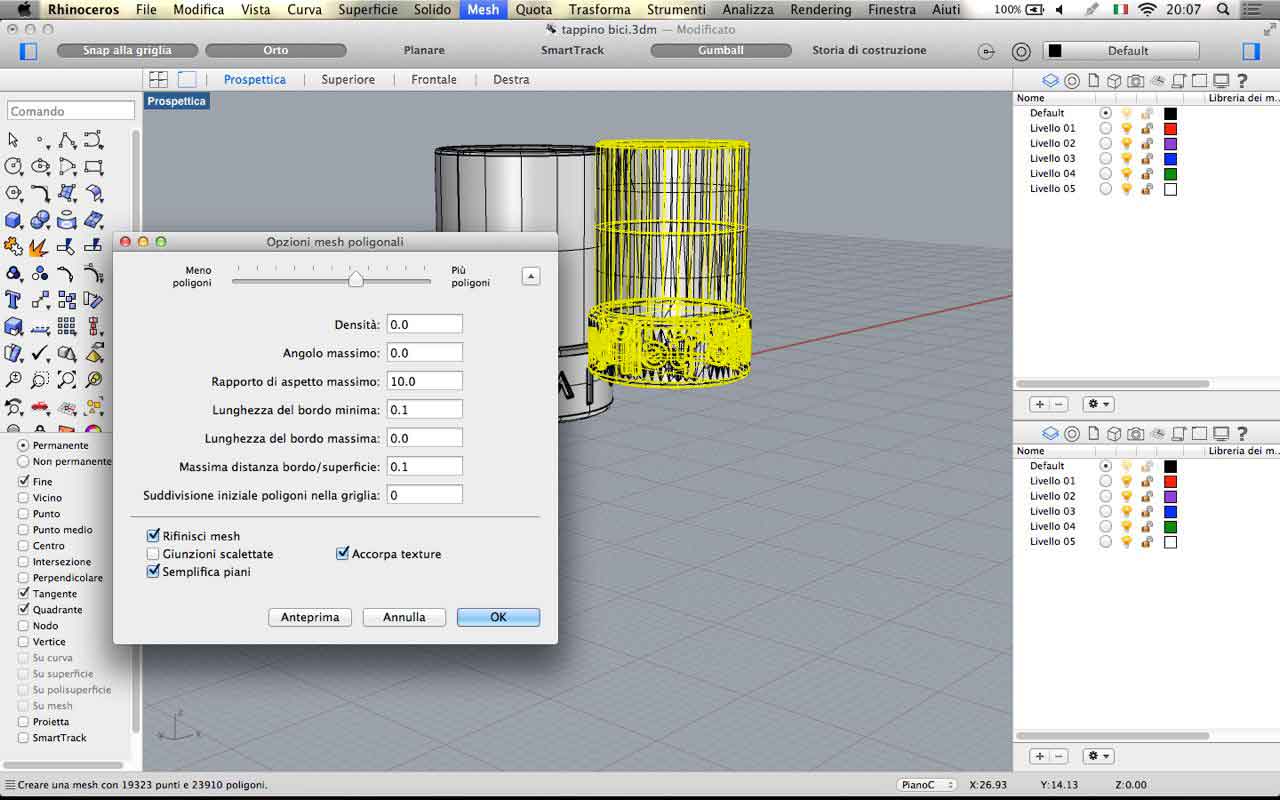Click the Comando input field
Image resolution: width=1280 pixels, height=800 pixels.
pyautogui.click(x=71, y=111)
